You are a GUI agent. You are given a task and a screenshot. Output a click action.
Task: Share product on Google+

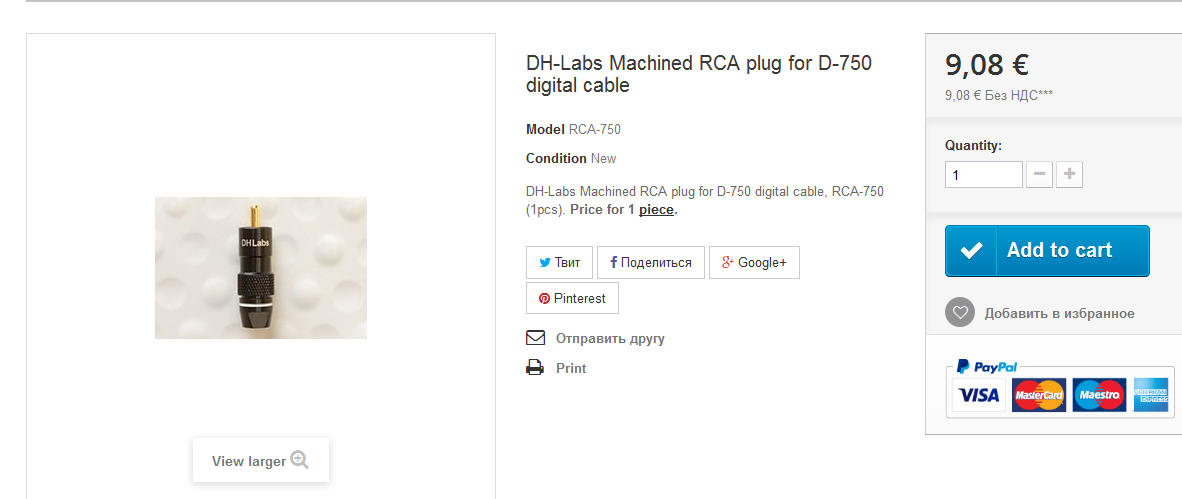[x=754, y=263]
